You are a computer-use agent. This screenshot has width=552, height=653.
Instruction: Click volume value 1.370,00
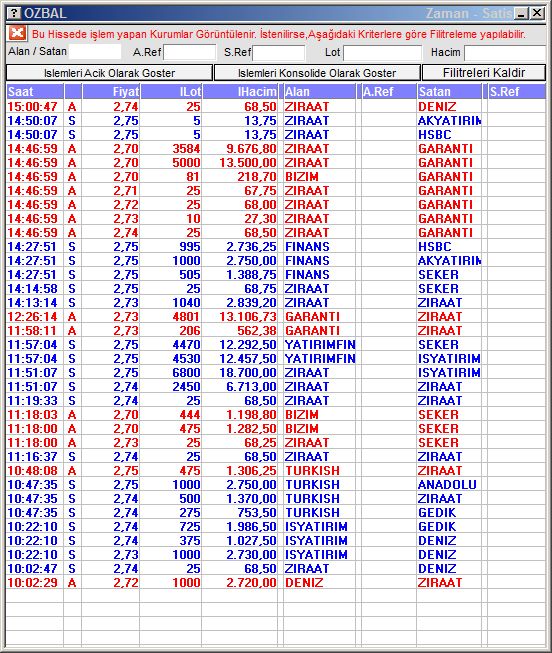251,499
